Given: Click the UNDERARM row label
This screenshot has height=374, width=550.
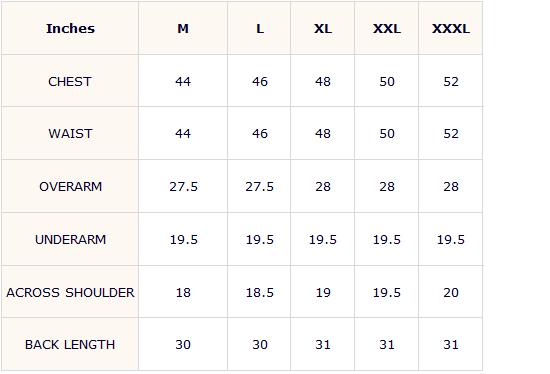Looking at the screenshot, I should point(71,240).
